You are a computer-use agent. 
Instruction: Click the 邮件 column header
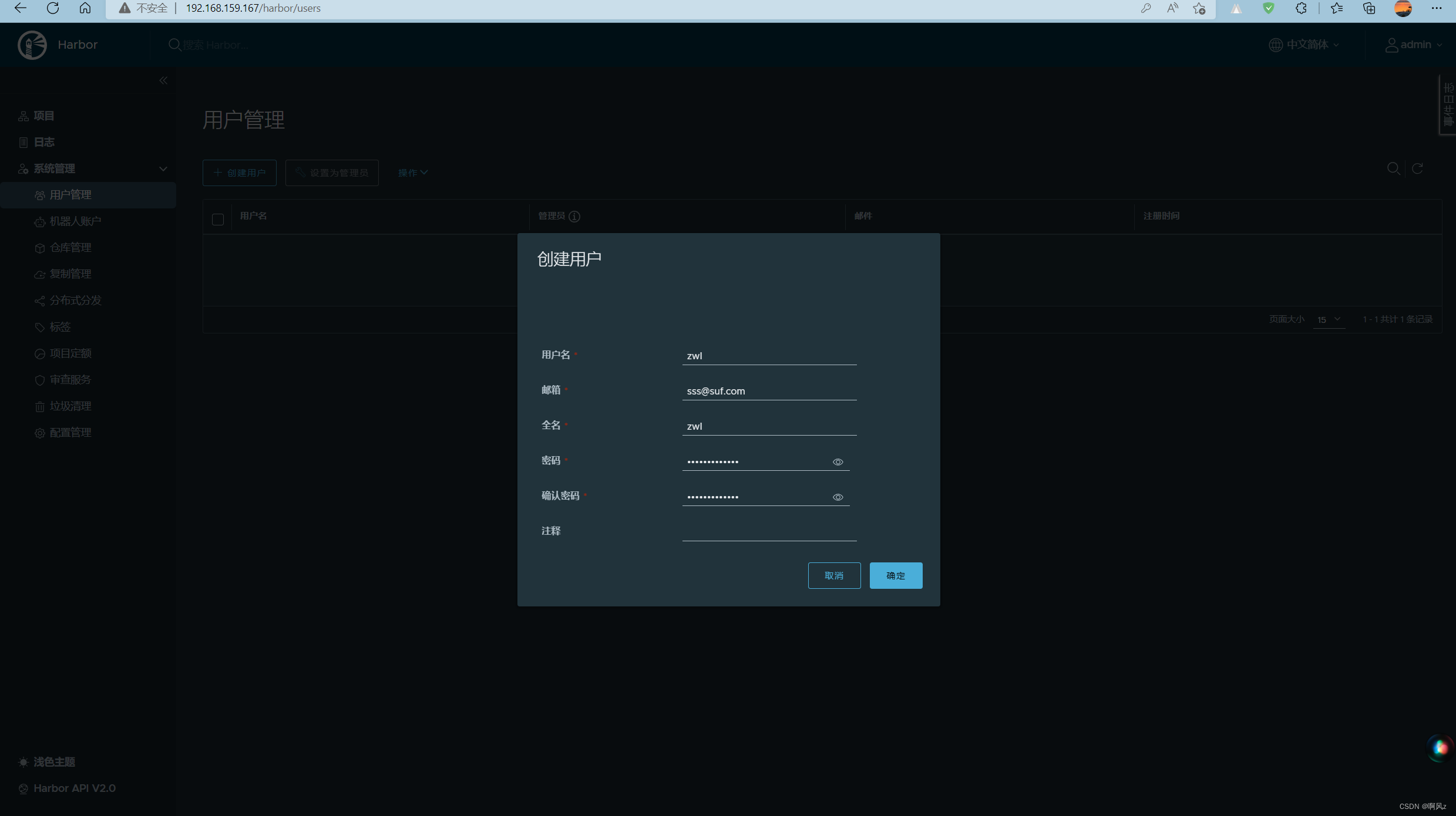coord(863,216)
